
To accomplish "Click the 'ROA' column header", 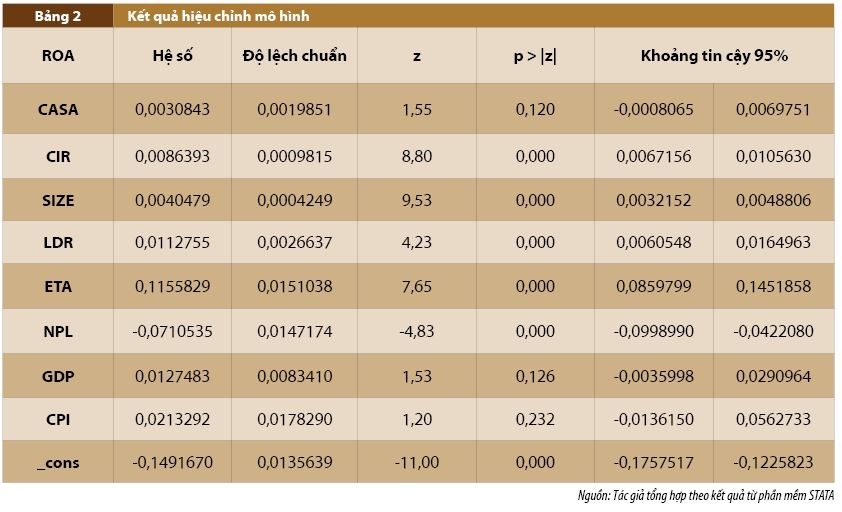I will tap(57, 55).
